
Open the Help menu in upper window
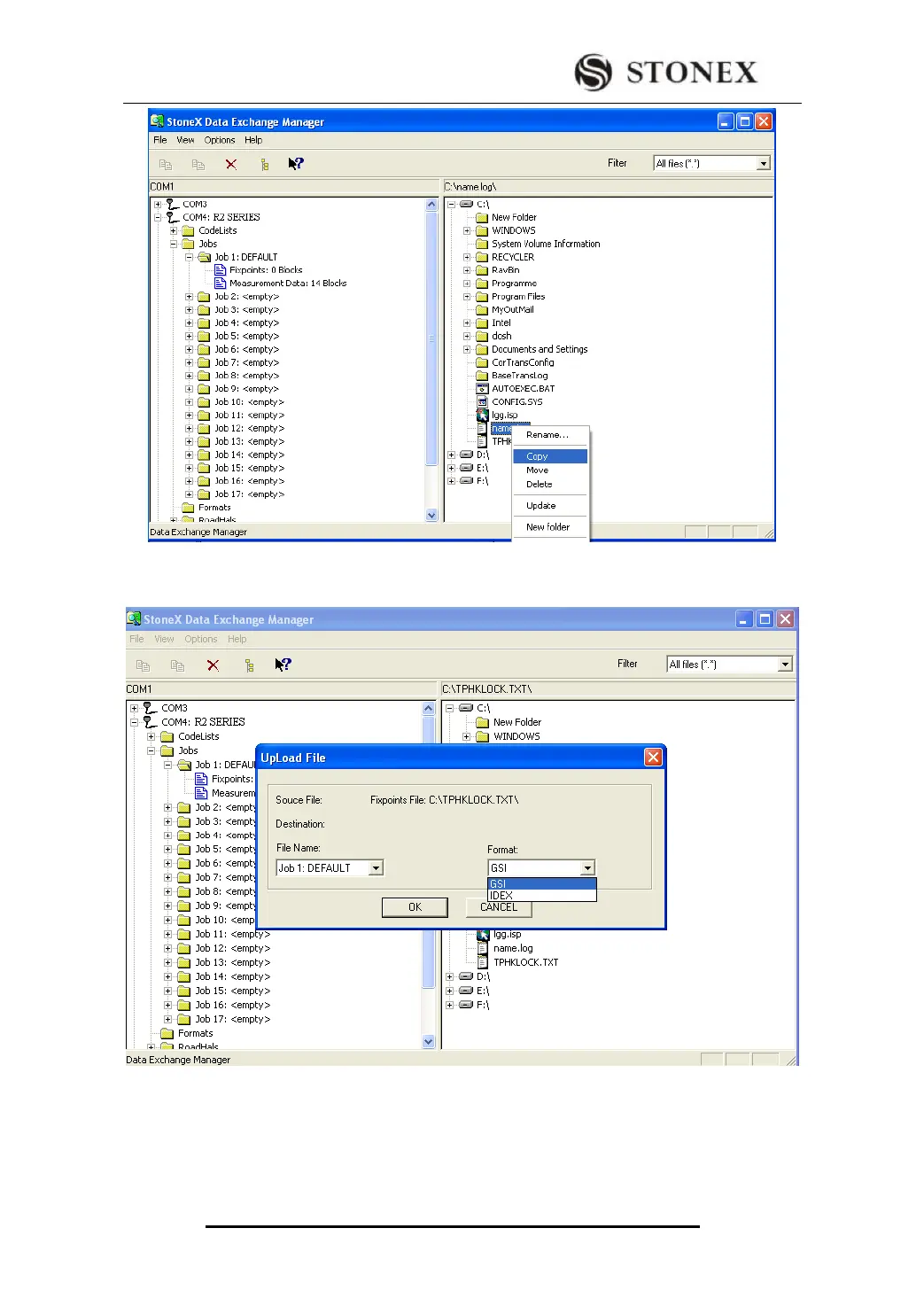click(253, 140)
